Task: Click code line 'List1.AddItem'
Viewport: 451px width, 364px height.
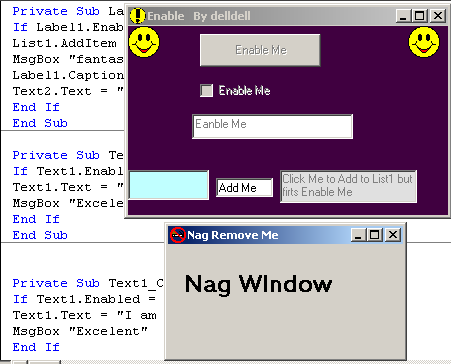Action: coord(65,43)
